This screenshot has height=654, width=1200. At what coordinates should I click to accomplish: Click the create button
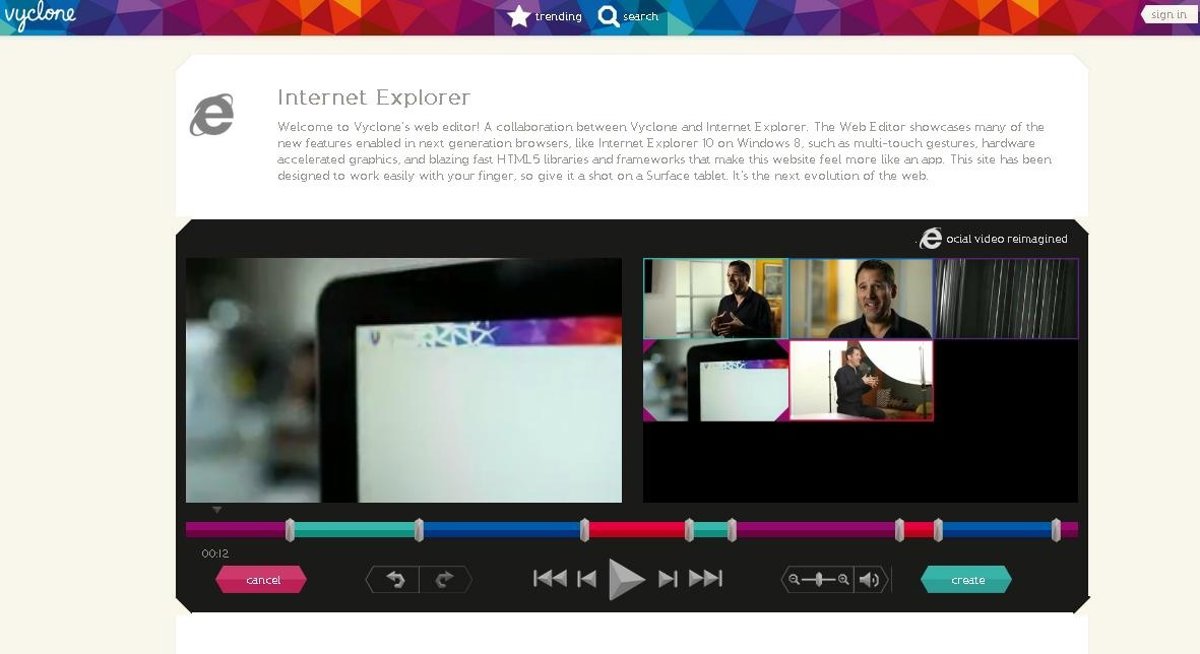click(x=967, y=580)
